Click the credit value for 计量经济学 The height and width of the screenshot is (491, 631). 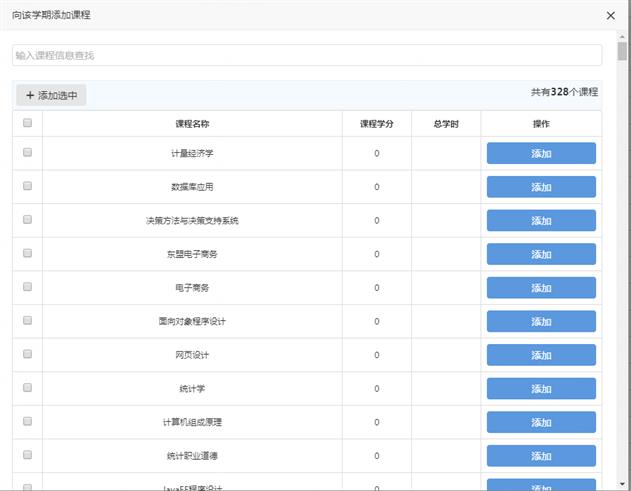tap(377, 153)
